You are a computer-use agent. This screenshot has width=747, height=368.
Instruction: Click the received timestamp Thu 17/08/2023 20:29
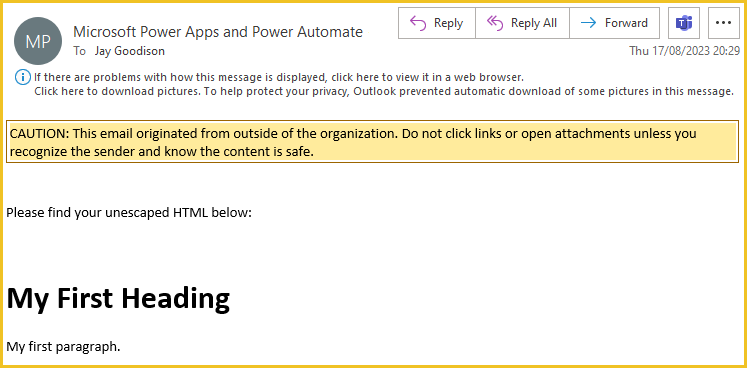tap(685, 51)
